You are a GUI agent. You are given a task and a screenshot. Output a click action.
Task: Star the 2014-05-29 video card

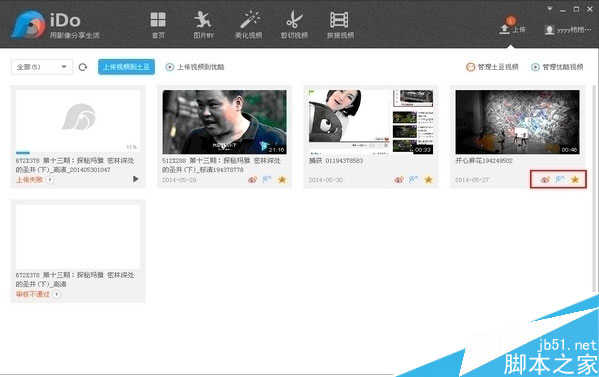pyautogui.click(x=282, y=179)
